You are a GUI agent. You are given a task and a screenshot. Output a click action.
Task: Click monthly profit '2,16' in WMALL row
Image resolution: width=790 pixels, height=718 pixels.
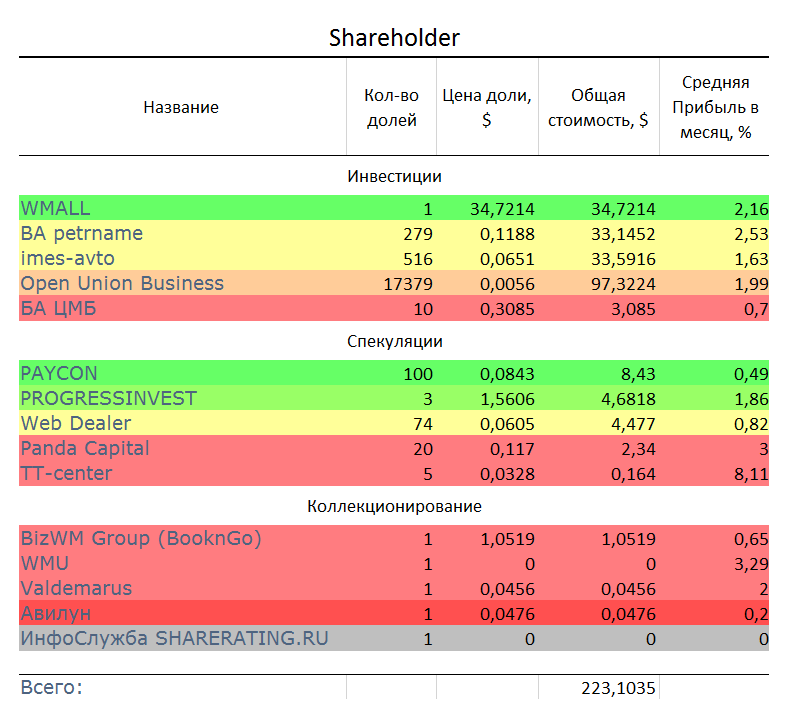751,209
